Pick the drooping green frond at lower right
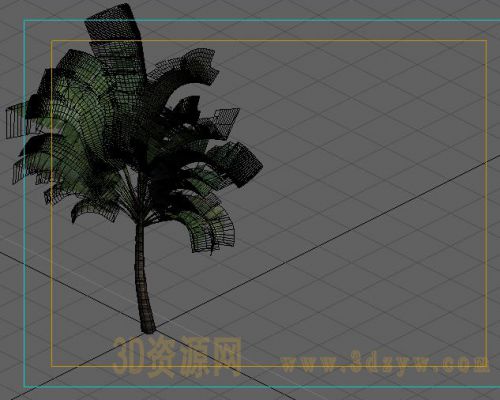 (x=210, y=227)
